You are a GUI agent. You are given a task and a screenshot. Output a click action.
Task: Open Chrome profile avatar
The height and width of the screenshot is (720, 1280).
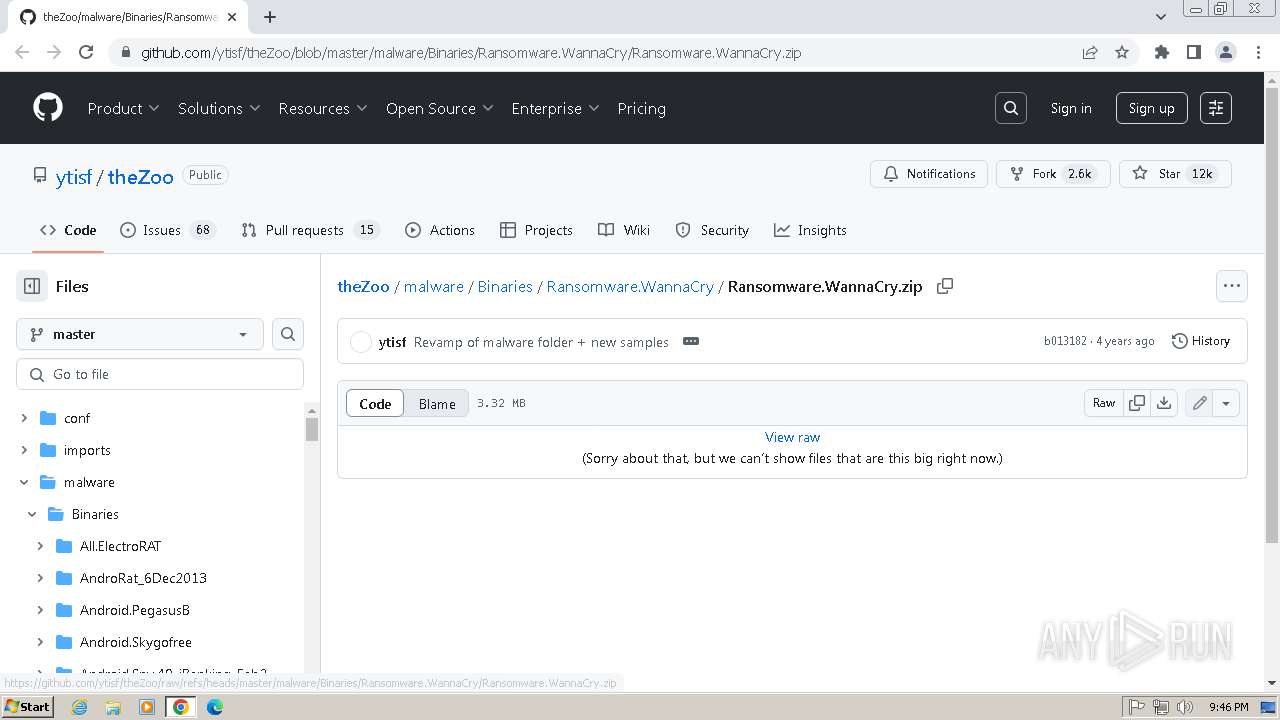1226,52
